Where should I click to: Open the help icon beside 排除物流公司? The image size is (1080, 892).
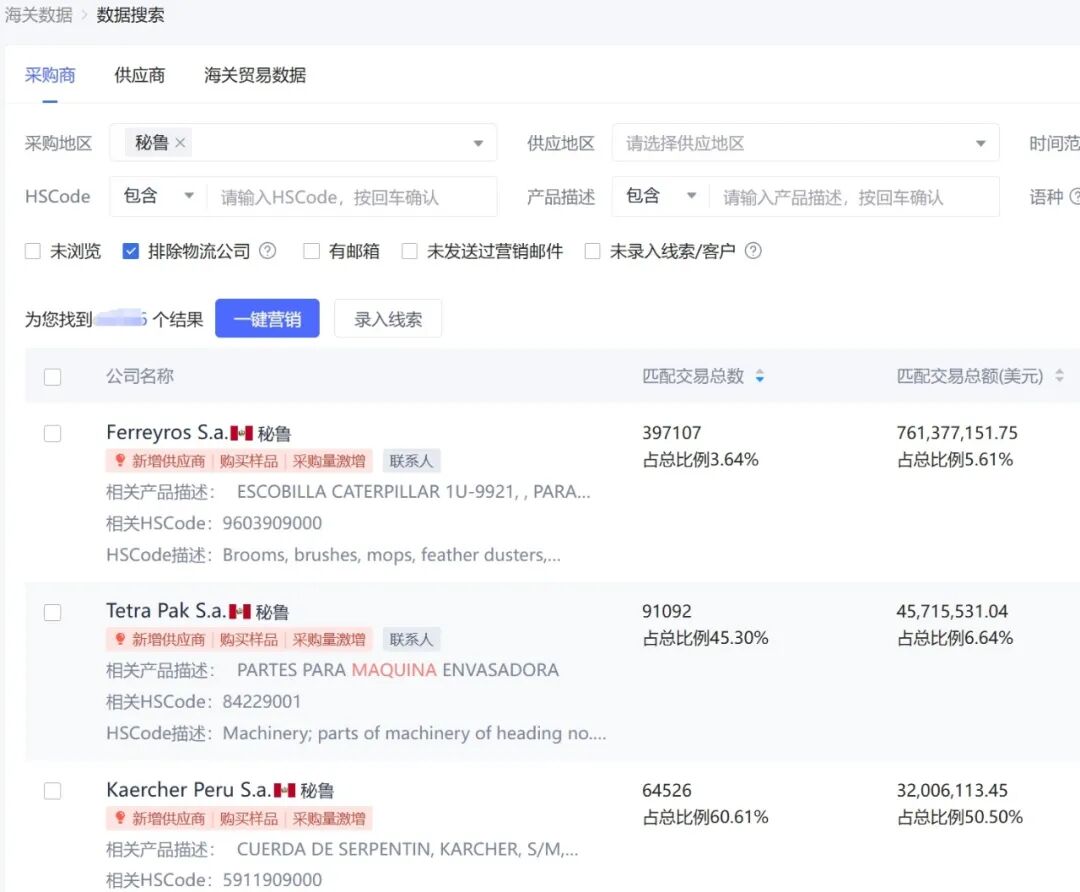tap(267, 251)
